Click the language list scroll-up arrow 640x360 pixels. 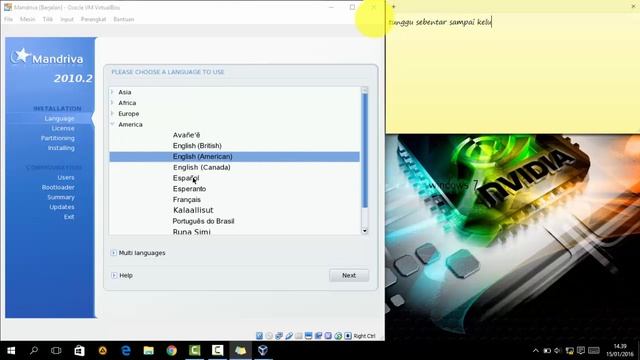(365, 90)
